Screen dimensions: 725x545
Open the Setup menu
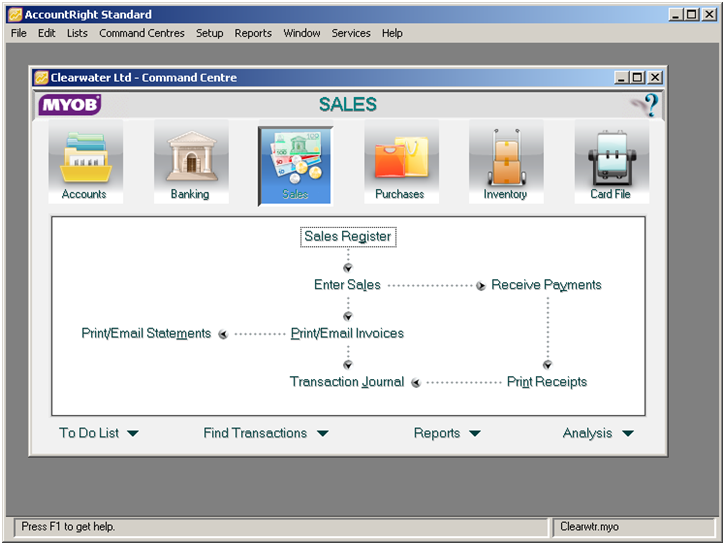(209, 33)
